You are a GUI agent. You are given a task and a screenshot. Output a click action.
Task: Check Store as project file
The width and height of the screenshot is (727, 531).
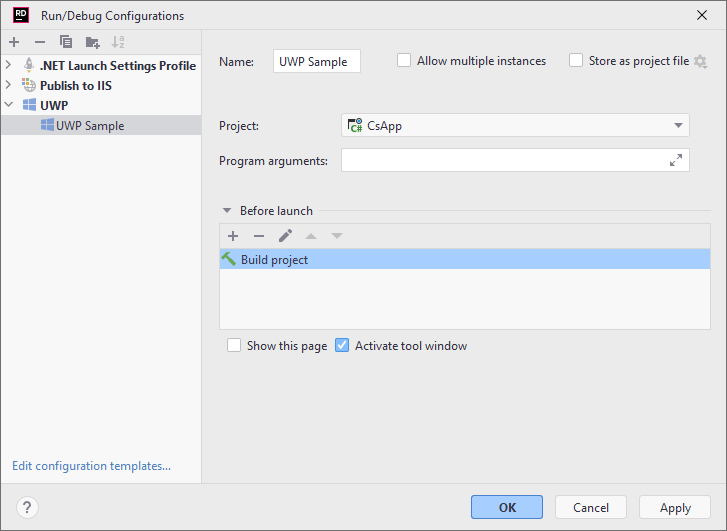coord(576,61)
